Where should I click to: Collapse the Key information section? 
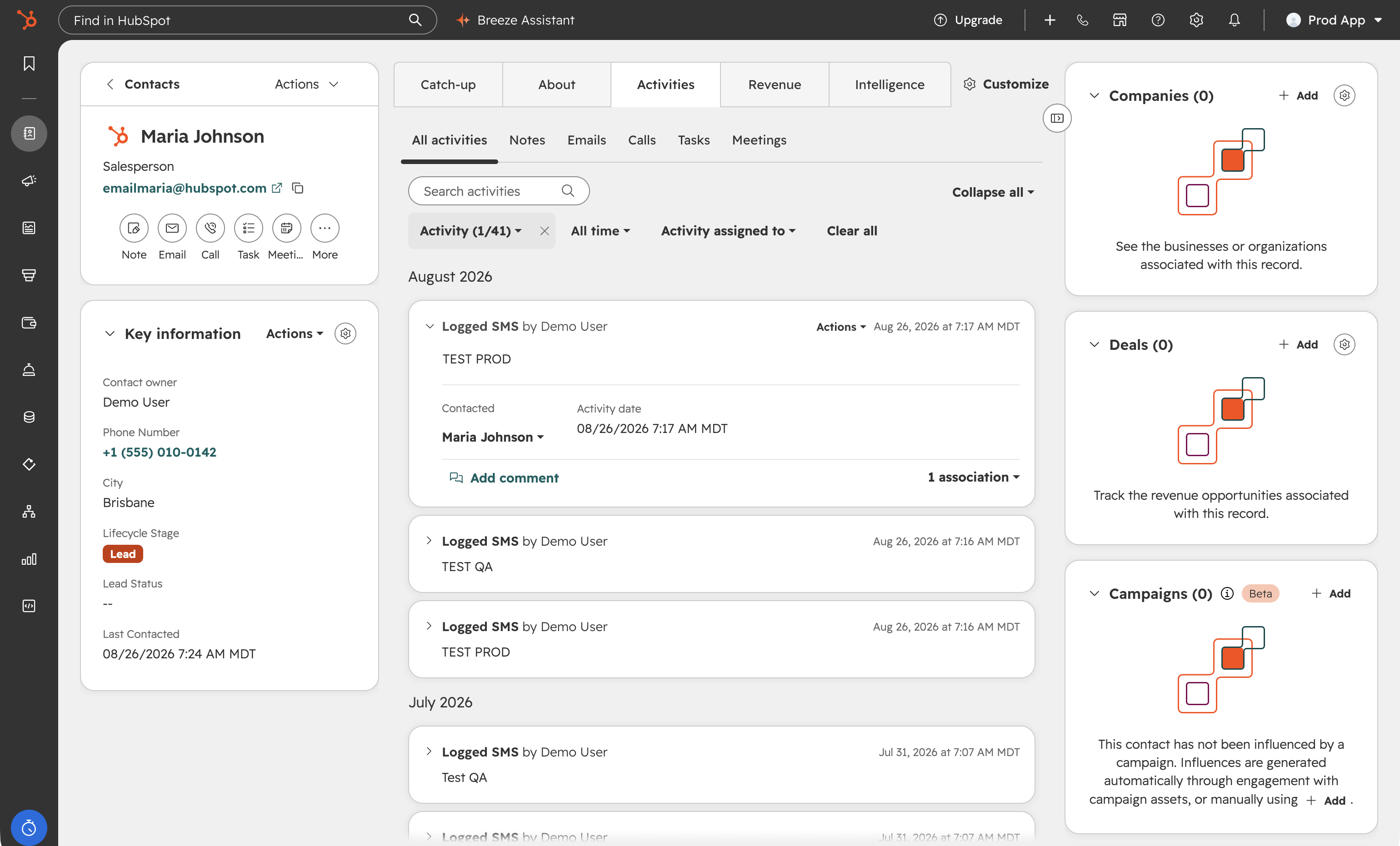tap(110, 334)
